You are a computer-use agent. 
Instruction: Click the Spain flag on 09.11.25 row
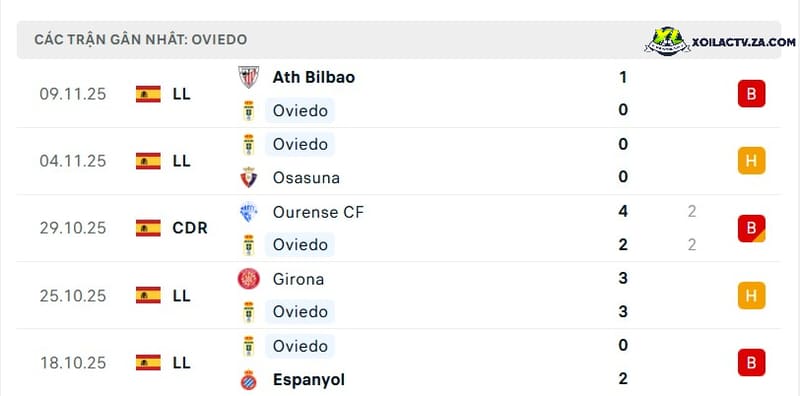pos(148,94)
